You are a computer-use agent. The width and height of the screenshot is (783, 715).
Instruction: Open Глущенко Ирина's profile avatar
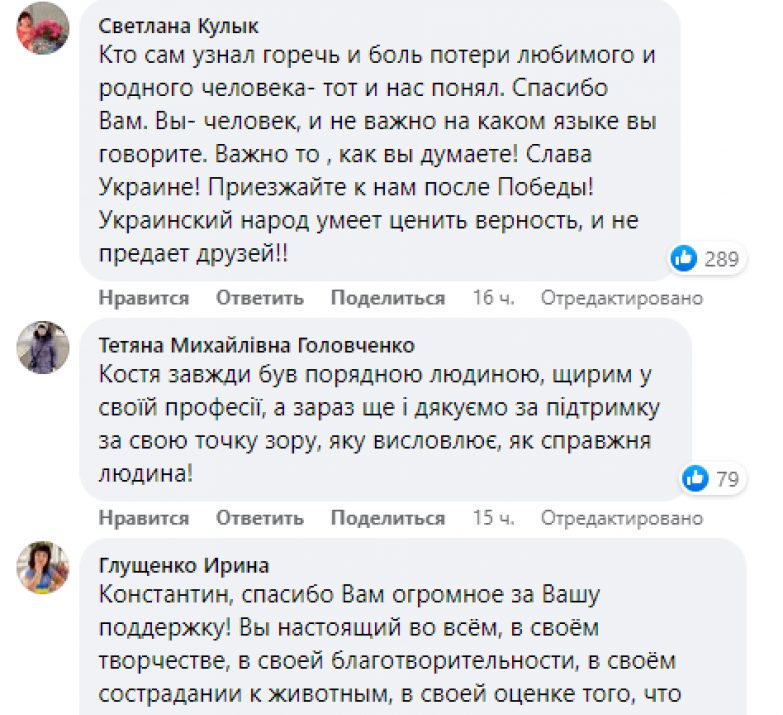pos(43,567)
